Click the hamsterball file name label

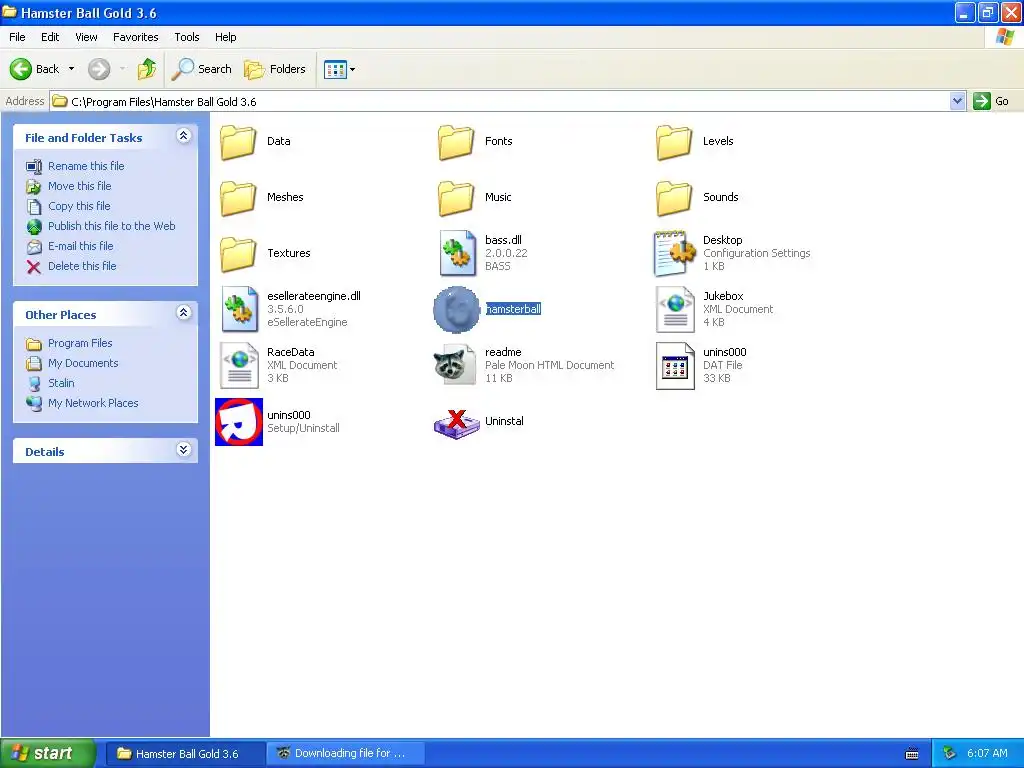pyautogui.click(x=513, y=309)
